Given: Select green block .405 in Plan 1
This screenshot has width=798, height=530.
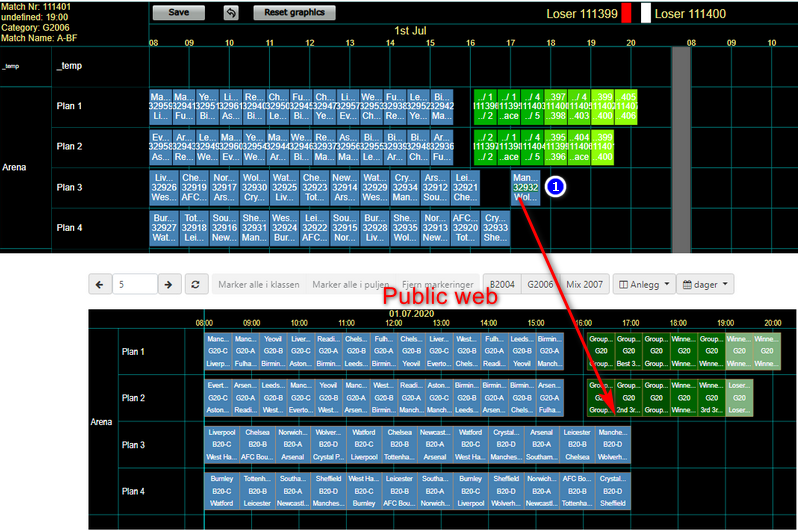Looking at the screenshot, I should pyautogui.click(x=626, y=107).
